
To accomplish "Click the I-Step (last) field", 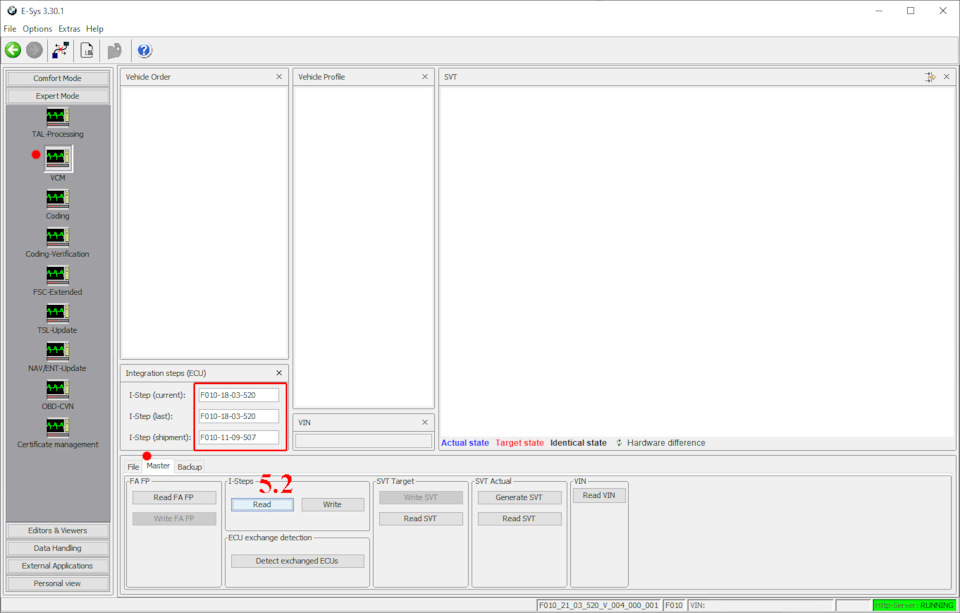I will pos(239,416).
